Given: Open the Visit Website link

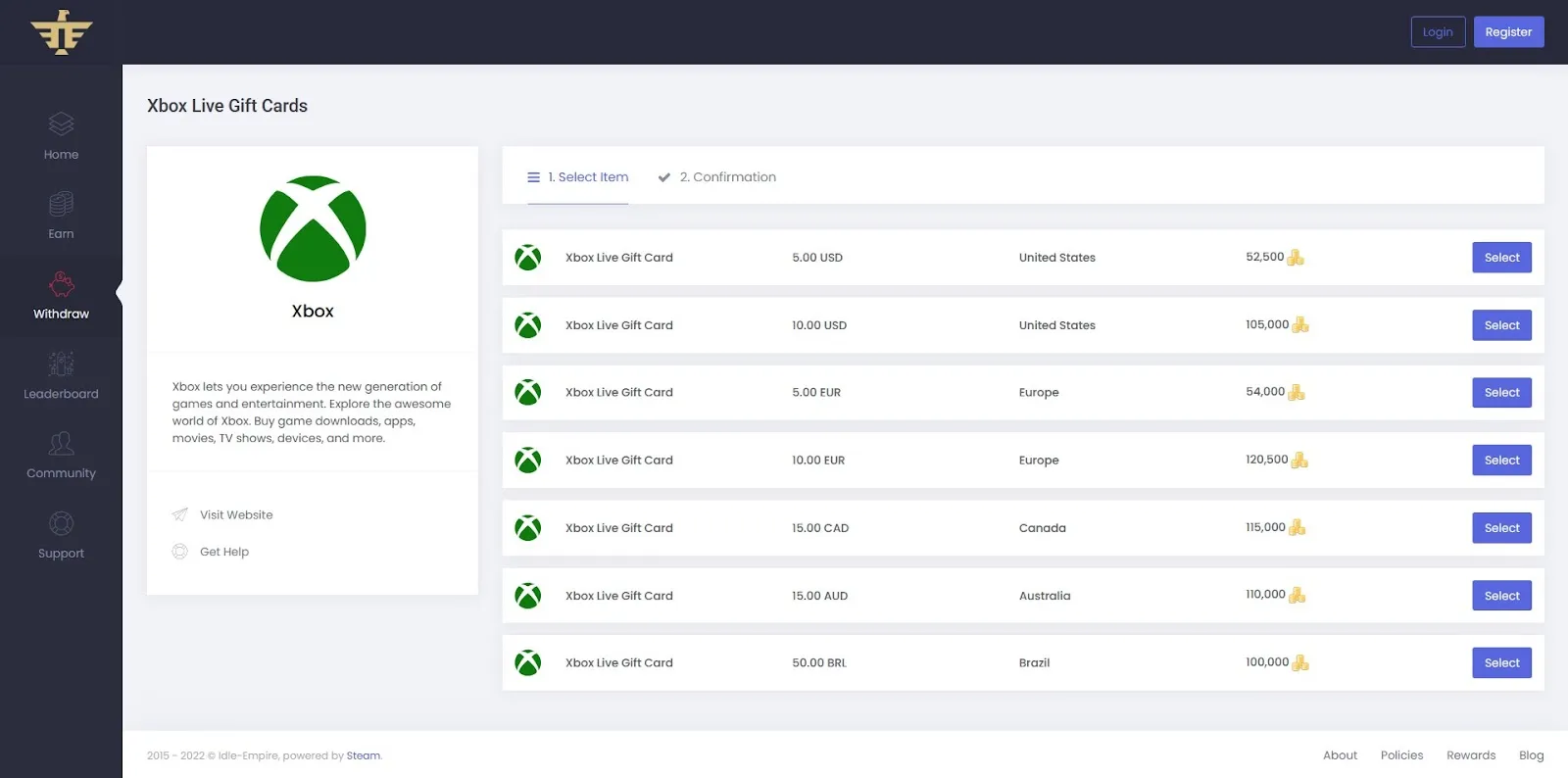Looking at the screenshot, I should [x=236, y=515].
